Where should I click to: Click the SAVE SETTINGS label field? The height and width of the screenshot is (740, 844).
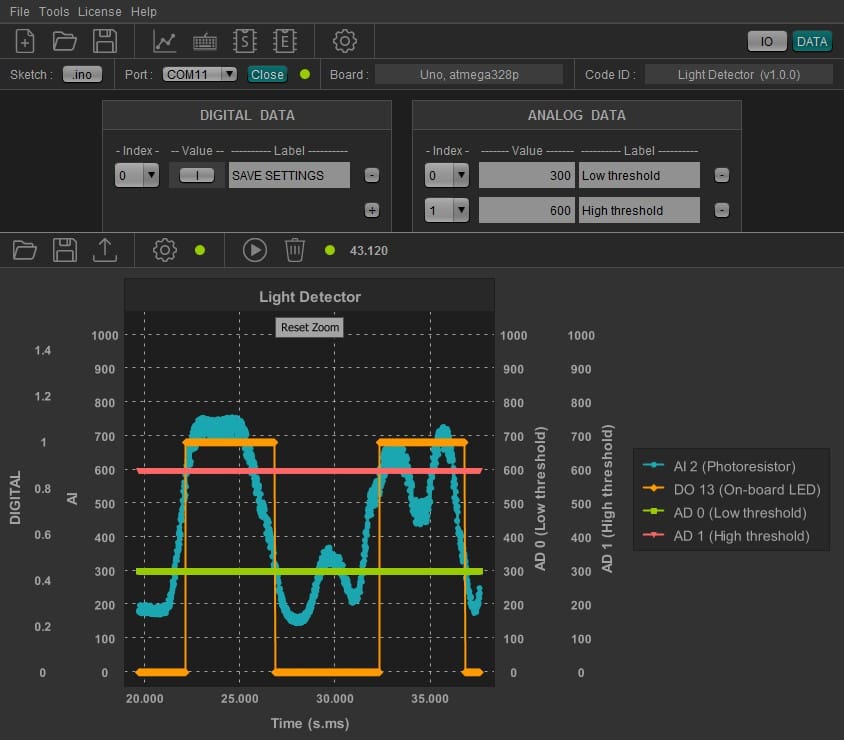click(x=289, y=175)
